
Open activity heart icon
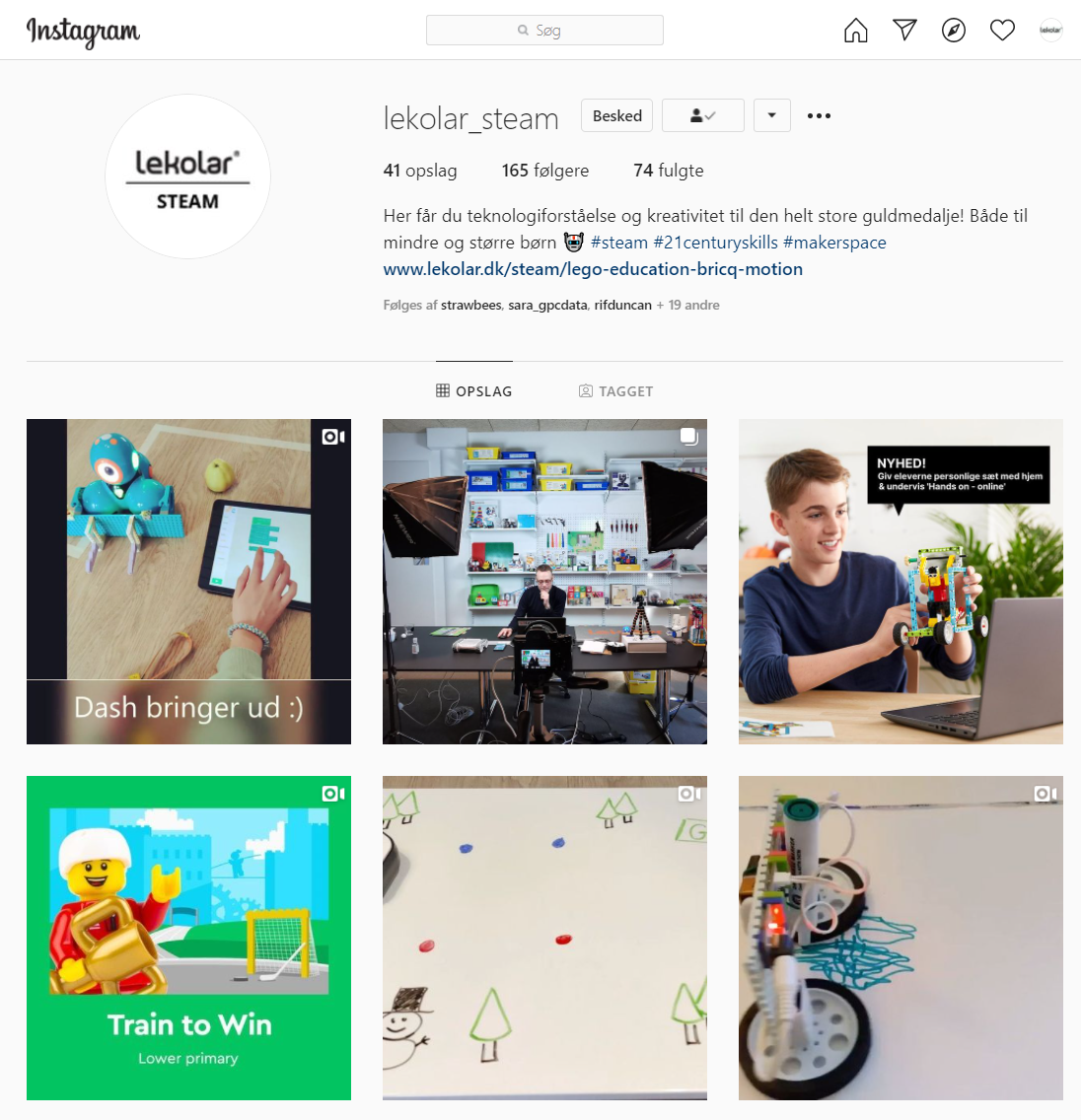pyautogui.click(x=1002, y=30)
